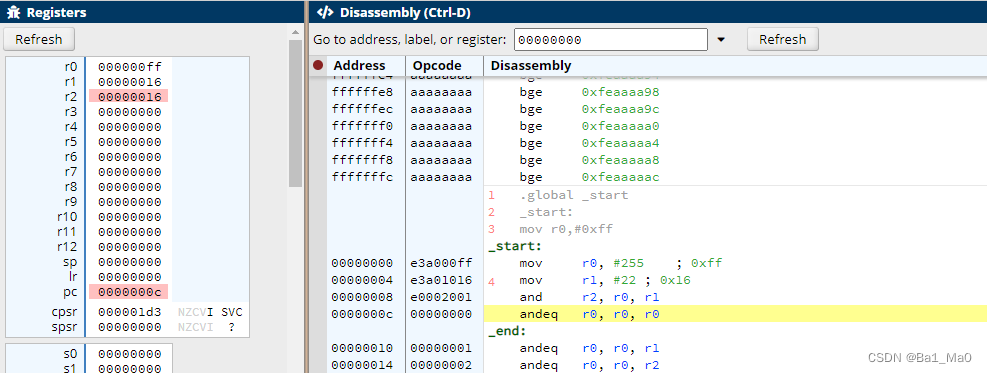Open the address history dropdown arrow

721,40
